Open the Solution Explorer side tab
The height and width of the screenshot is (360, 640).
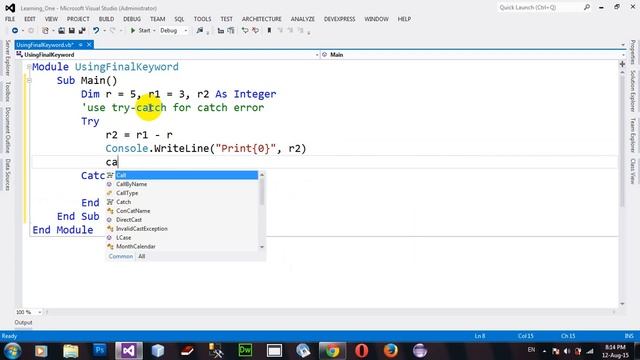point(632,91)
